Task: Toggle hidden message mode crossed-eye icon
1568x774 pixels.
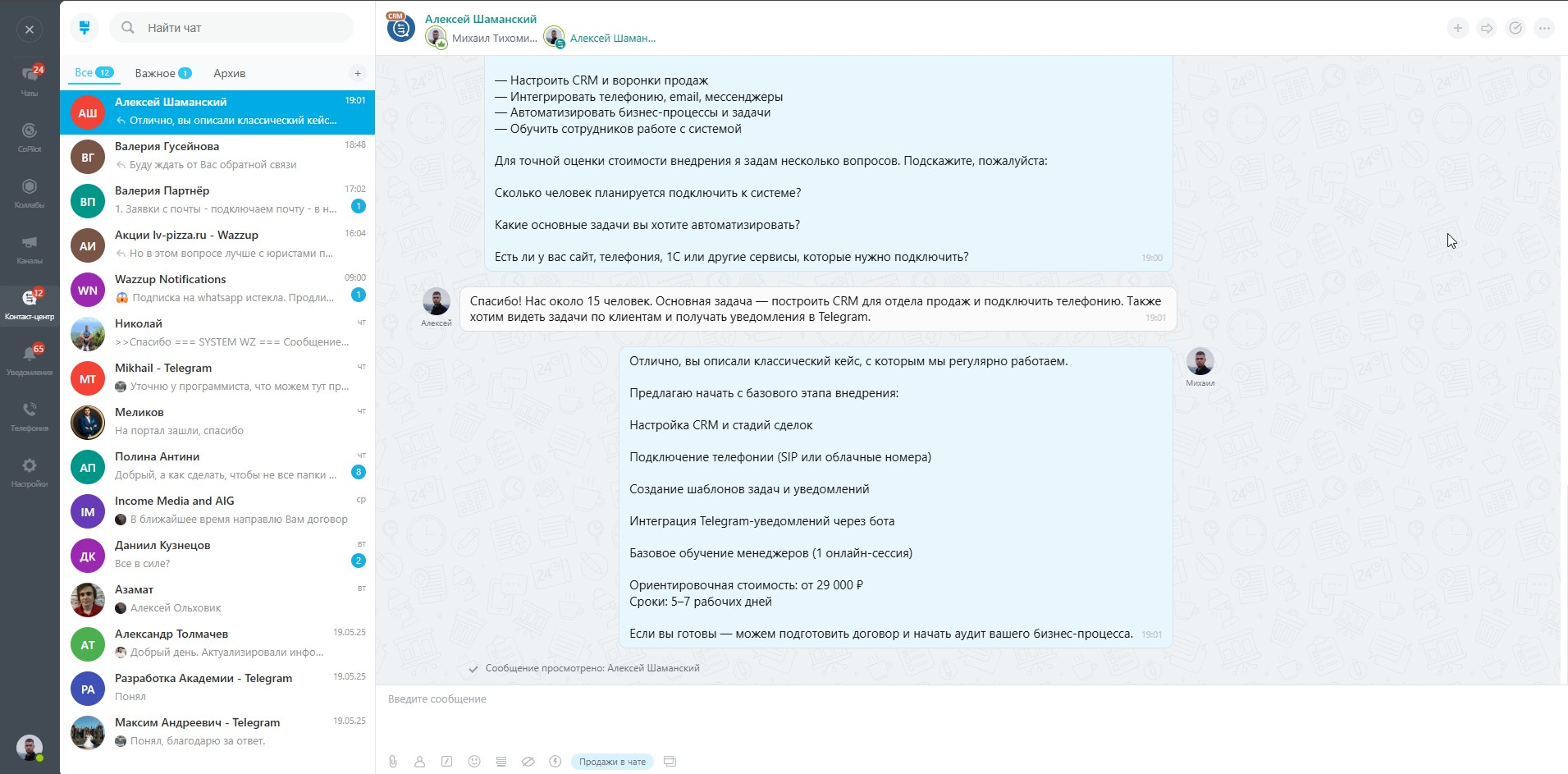Action: point(528,762)
